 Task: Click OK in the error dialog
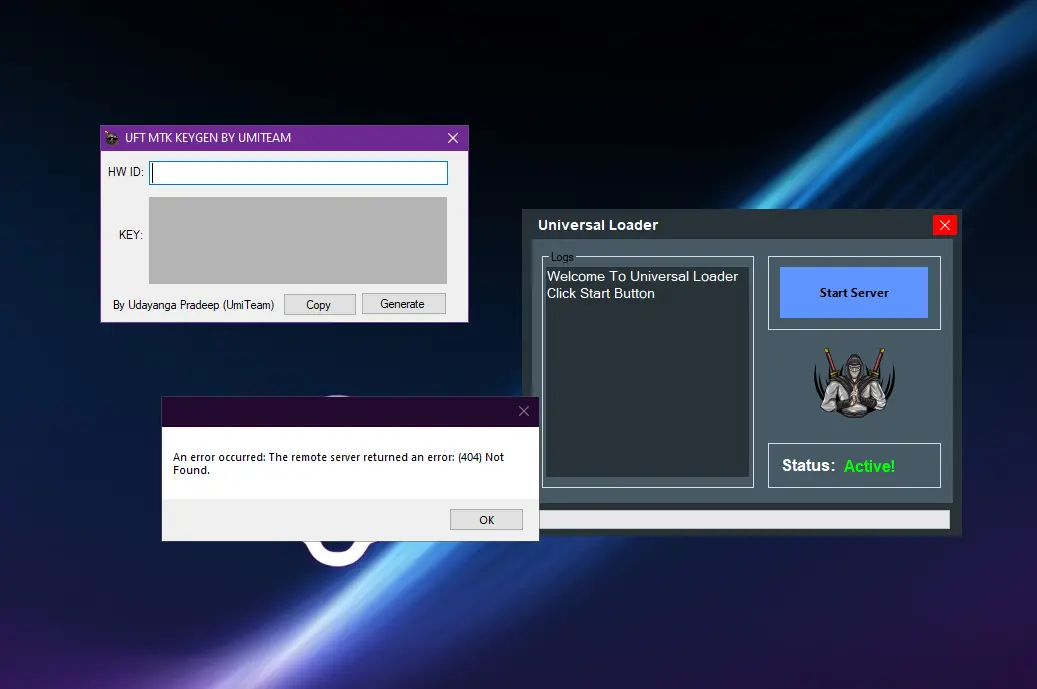[486, 520]
